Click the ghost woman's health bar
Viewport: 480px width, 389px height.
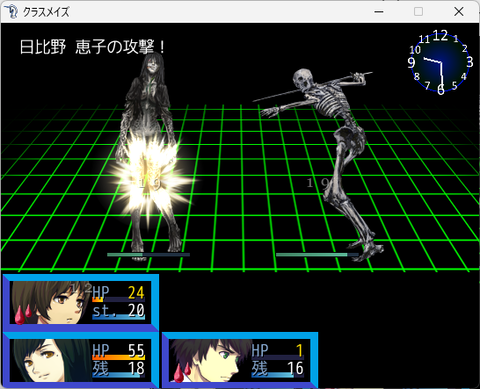click(148, 255)
